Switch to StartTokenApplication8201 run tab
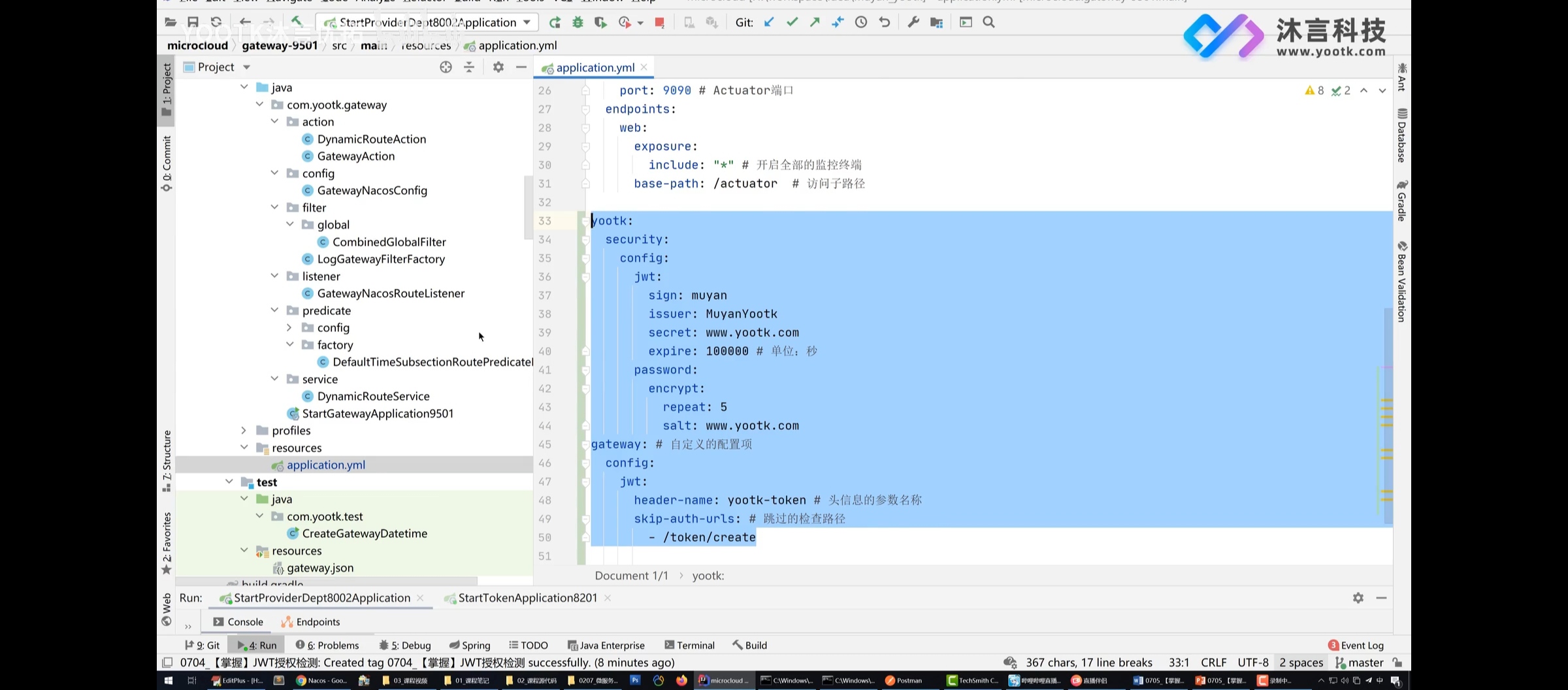 pos(527,598)
